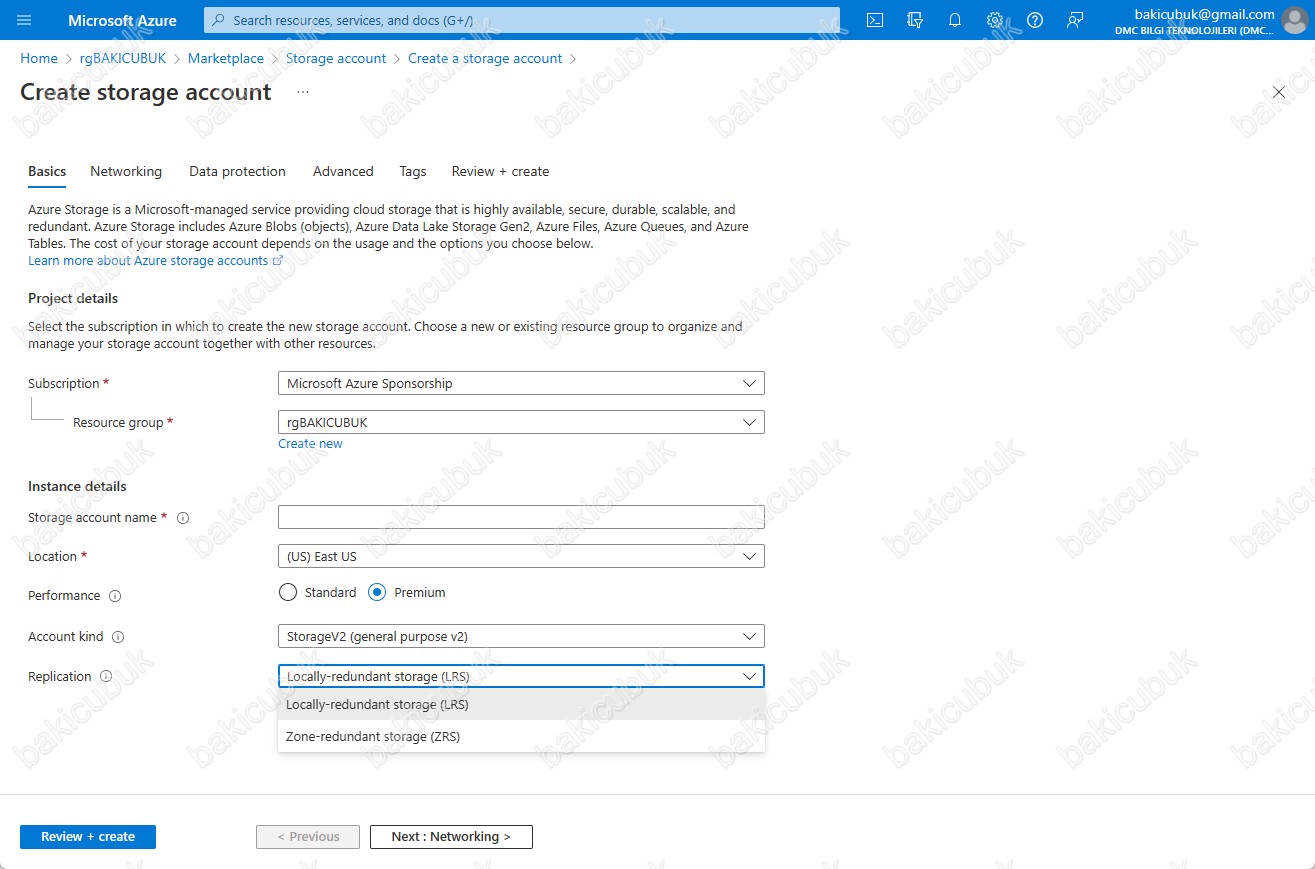
Task: Switch to the Review + create tab
Action: point(500,171)
